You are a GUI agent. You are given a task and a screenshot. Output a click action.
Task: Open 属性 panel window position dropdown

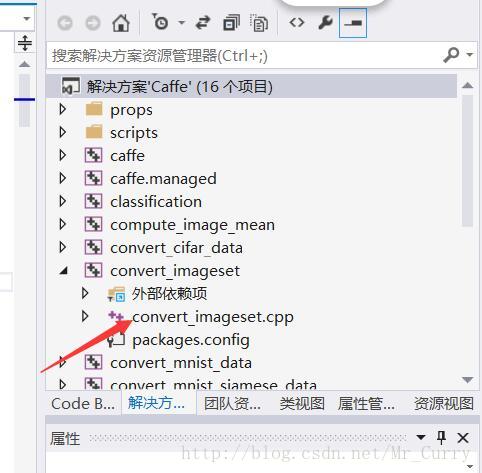tap(421, 437)
